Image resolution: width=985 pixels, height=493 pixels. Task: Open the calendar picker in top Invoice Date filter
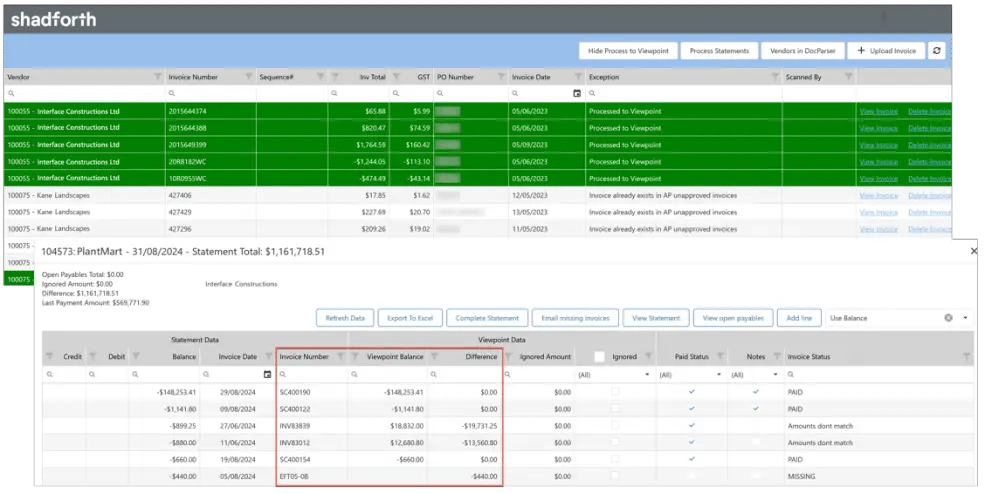coord(577,94)
